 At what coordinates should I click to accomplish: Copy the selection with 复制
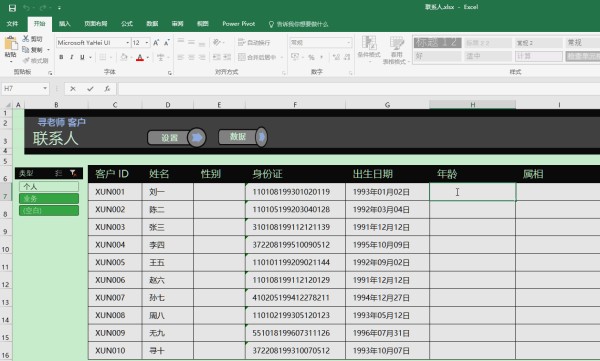(33, 50)
